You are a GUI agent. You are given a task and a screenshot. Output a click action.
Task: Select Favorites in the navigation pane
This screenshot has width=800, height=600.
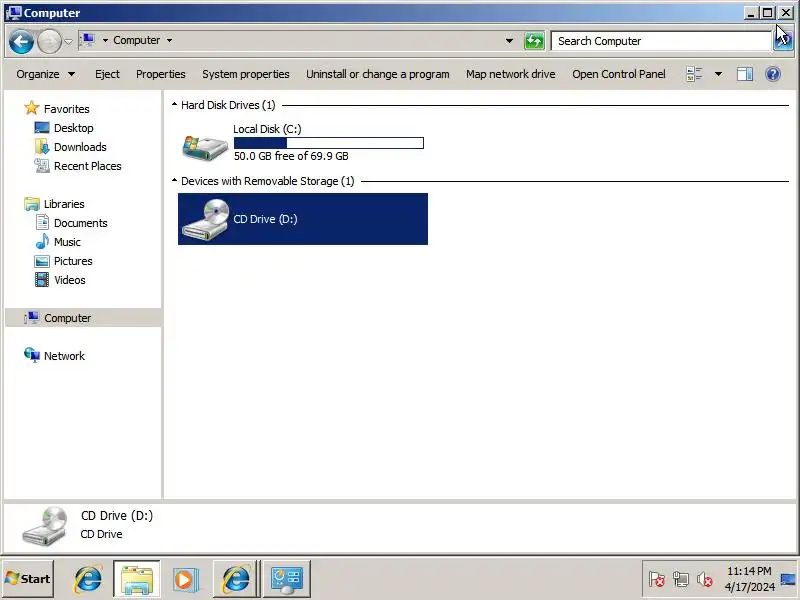(x=66, y=109)
